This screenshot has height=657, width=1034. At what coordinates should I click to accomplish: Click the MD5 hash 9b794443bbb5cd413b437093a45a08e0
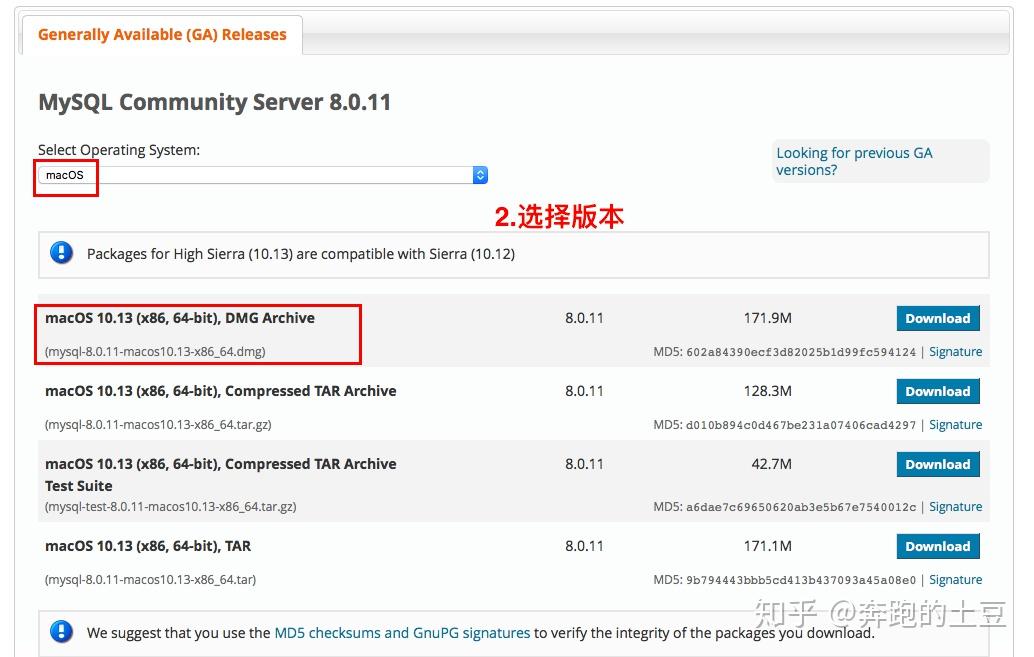(801, 580)
